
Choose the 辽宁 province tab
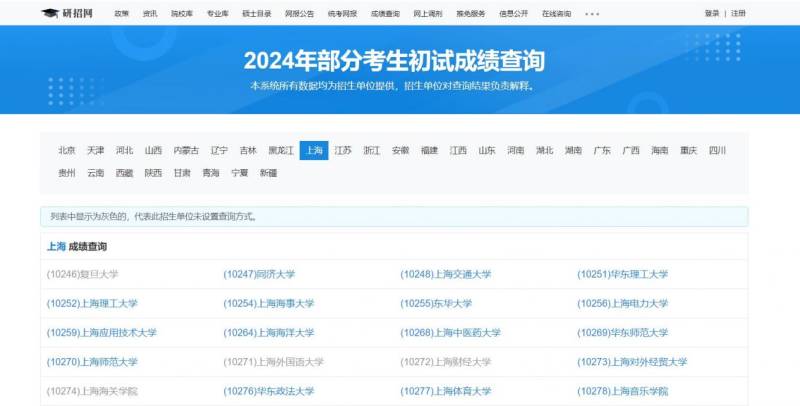tap(219, 150)
